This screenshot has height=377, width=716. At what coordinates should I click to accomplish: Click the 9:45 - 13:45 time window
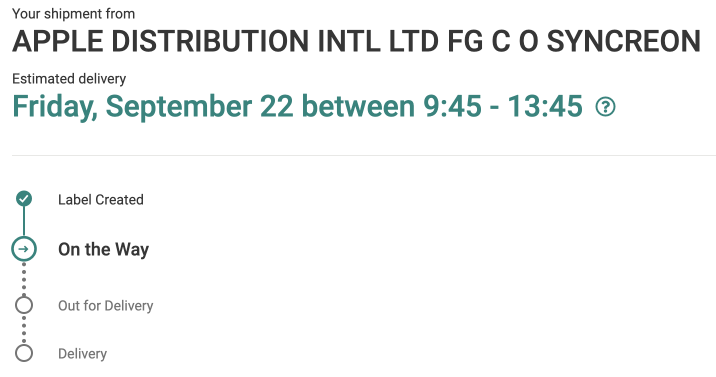503,106
